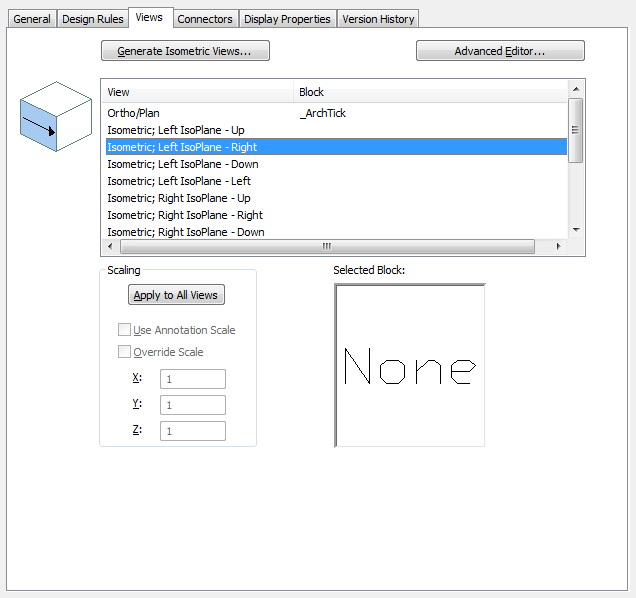This screenshot has height=598, width=636.
Task: Click Apply to All Views button
Action: tap(176, 295)
